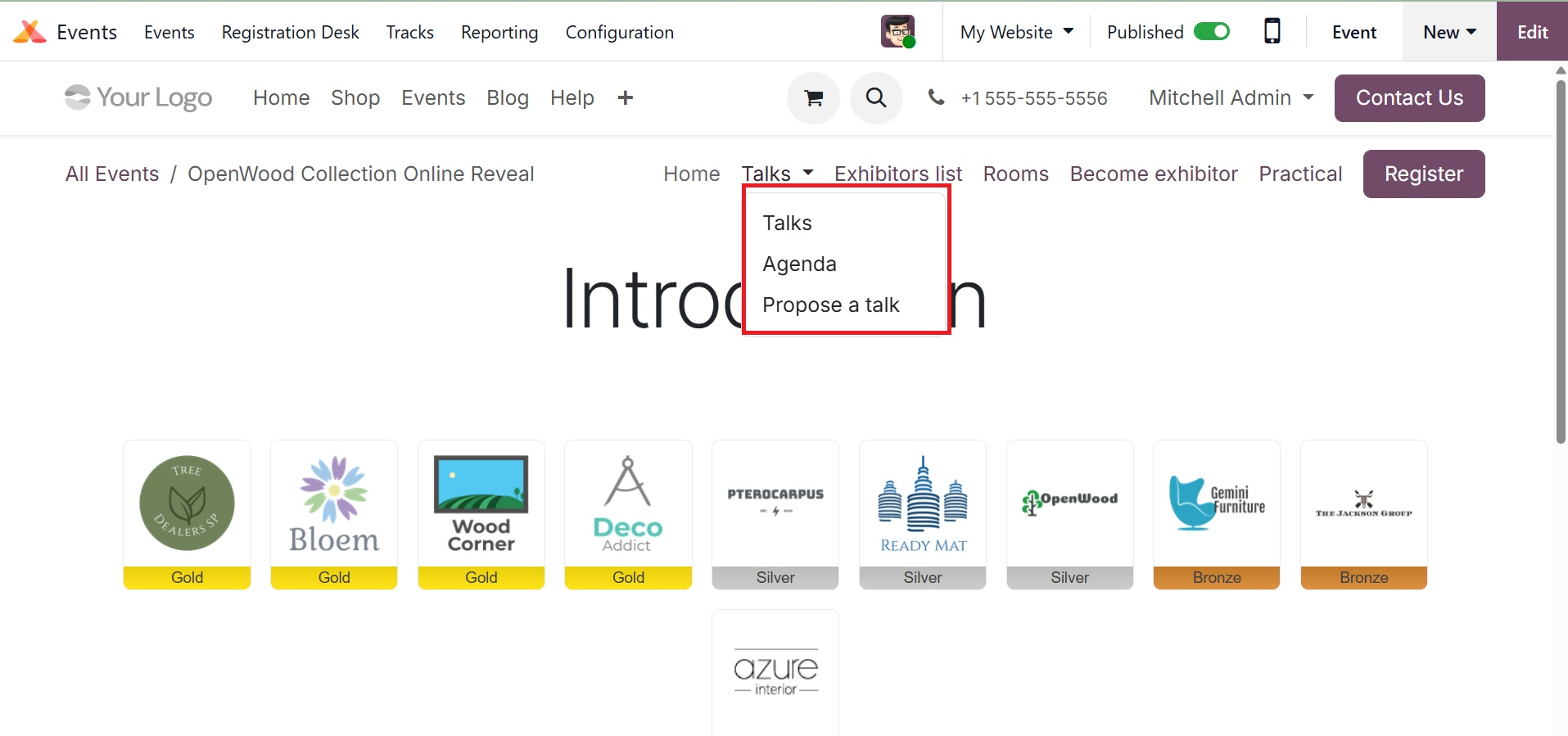Go to event Home link
The height and width of the screenshot is (736, 1568).
click(x=692, y=174)
